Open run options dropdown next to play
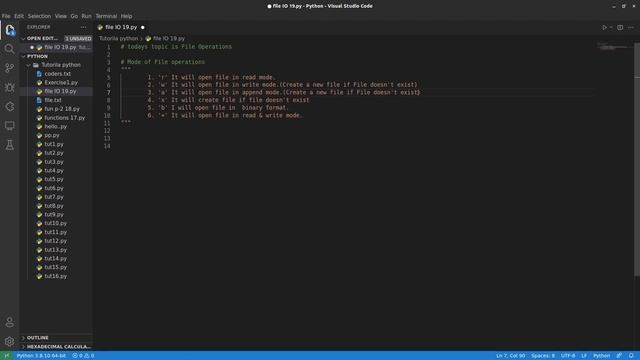 (611, 27)
